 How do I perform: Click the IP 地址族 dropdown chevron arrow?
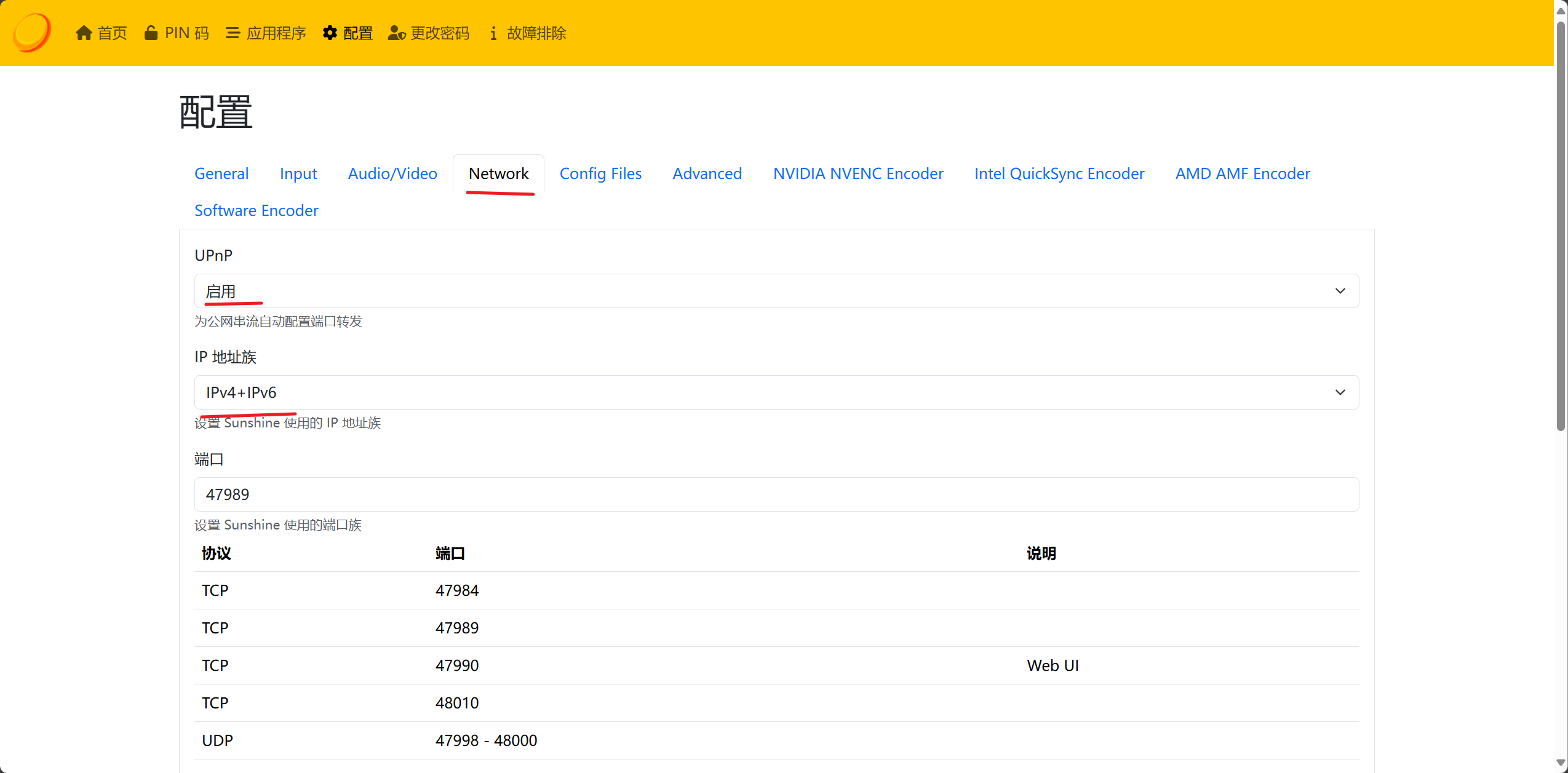coord(1340,392)
